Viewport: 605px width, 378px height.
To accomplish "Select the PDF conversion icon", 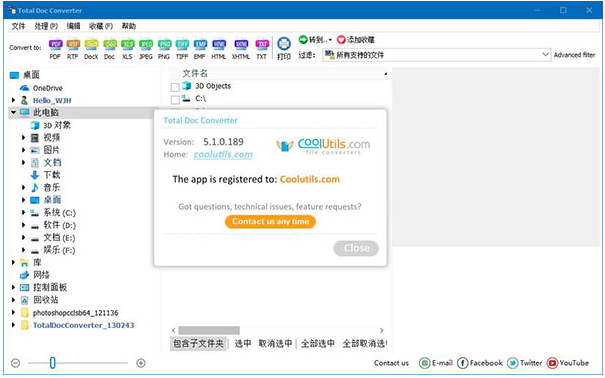I will coord(55,45).
